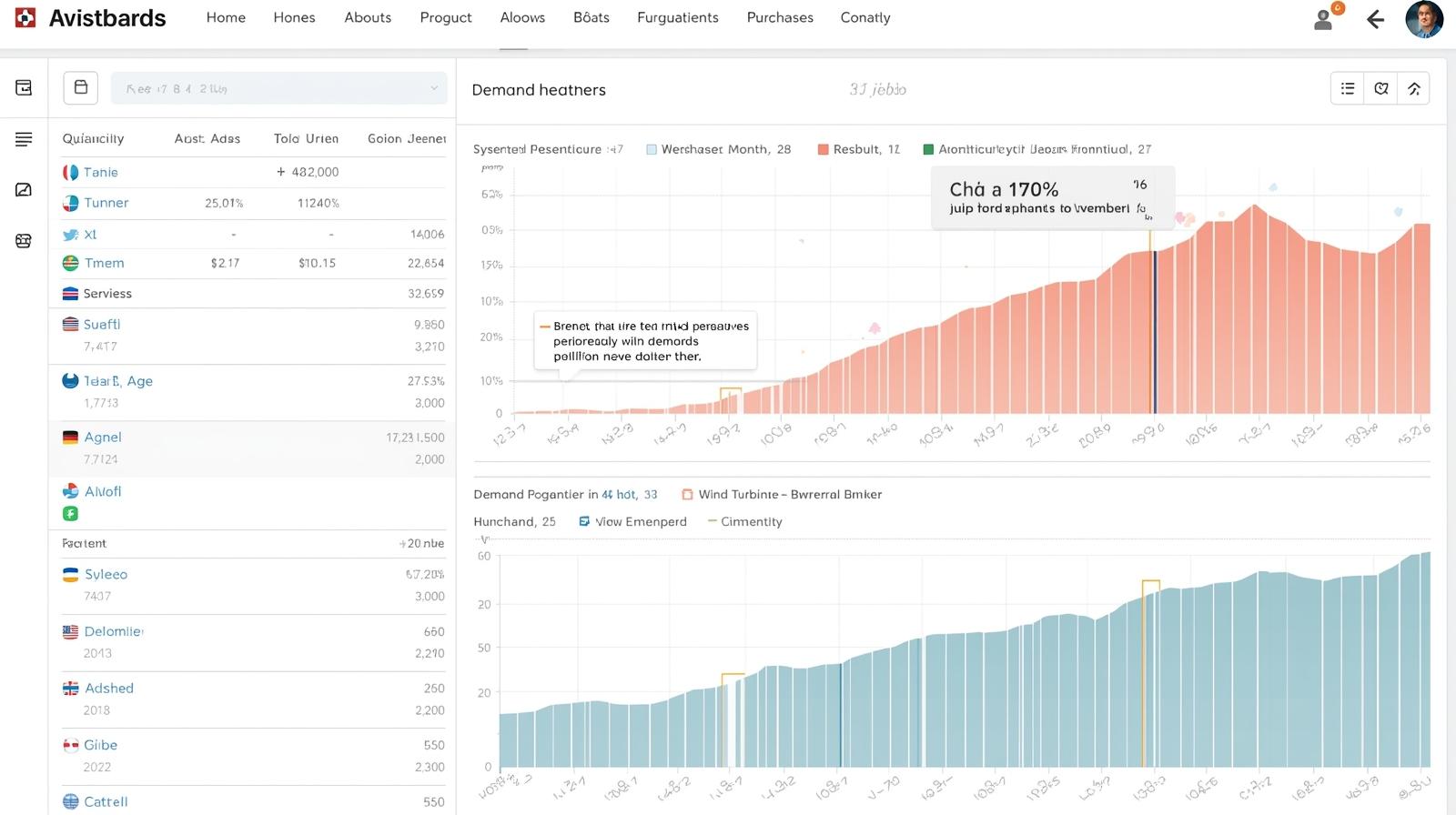The width and height of the screenshot is (1456, 815).
Task: Select the Agnel entry in list
Action: pyautogui.click(x=103, y=438)
